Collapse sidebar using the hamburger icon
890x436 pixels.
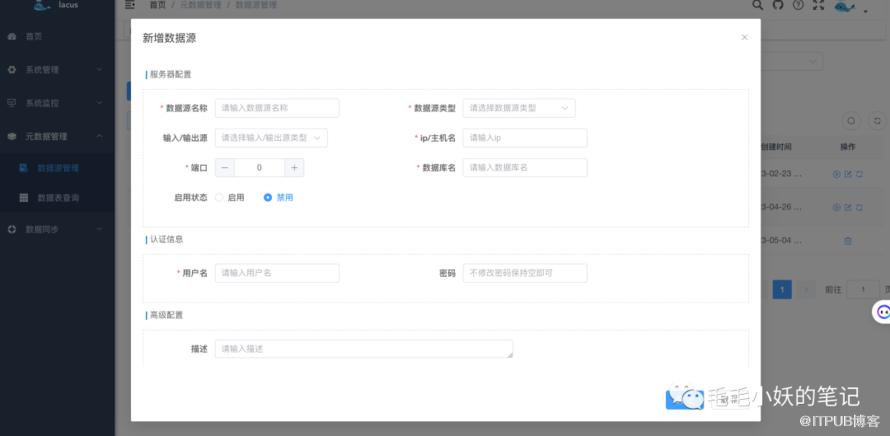pos(130,5)
